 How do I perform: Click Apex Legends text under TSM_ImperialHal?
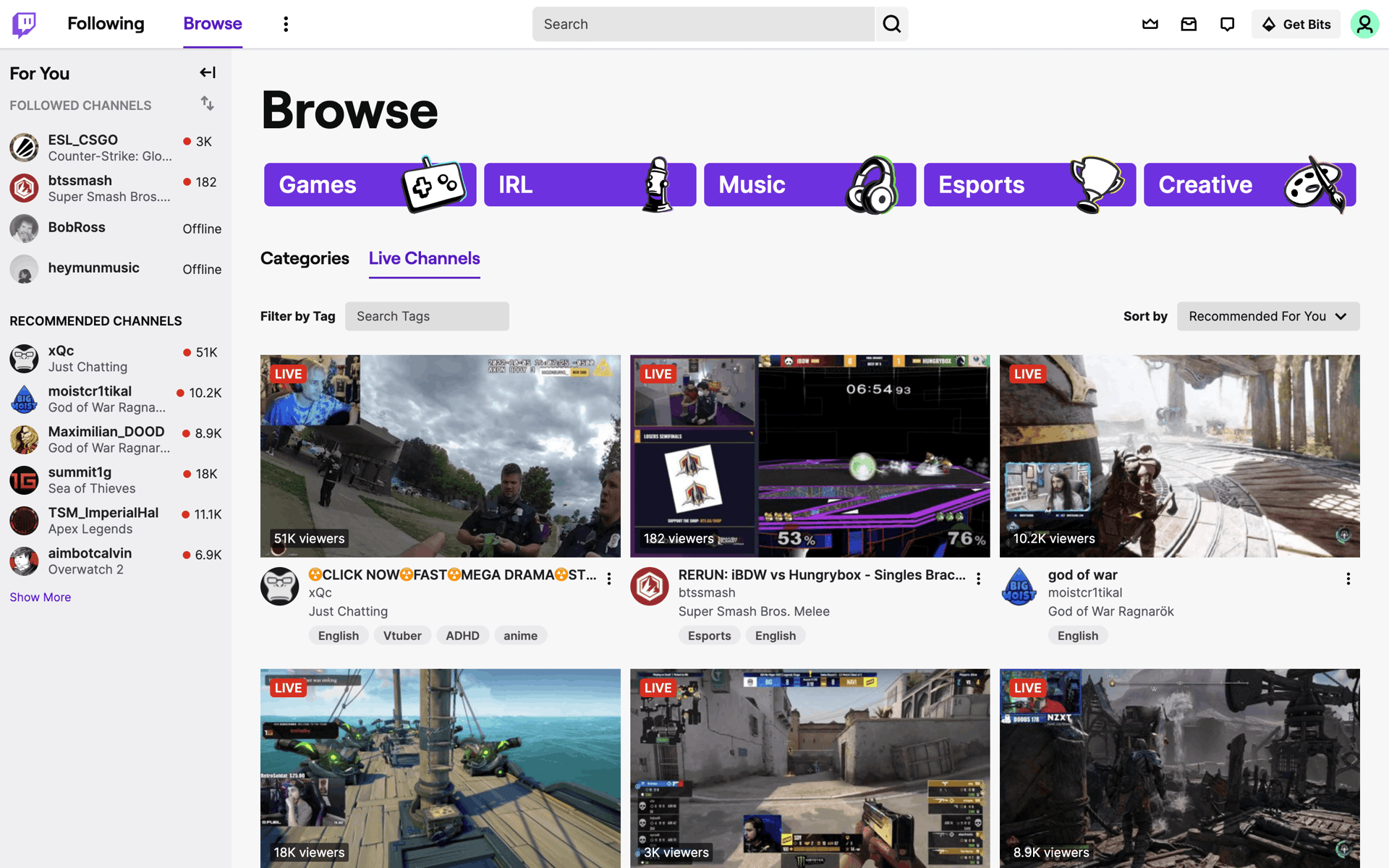tap(90, 529)
